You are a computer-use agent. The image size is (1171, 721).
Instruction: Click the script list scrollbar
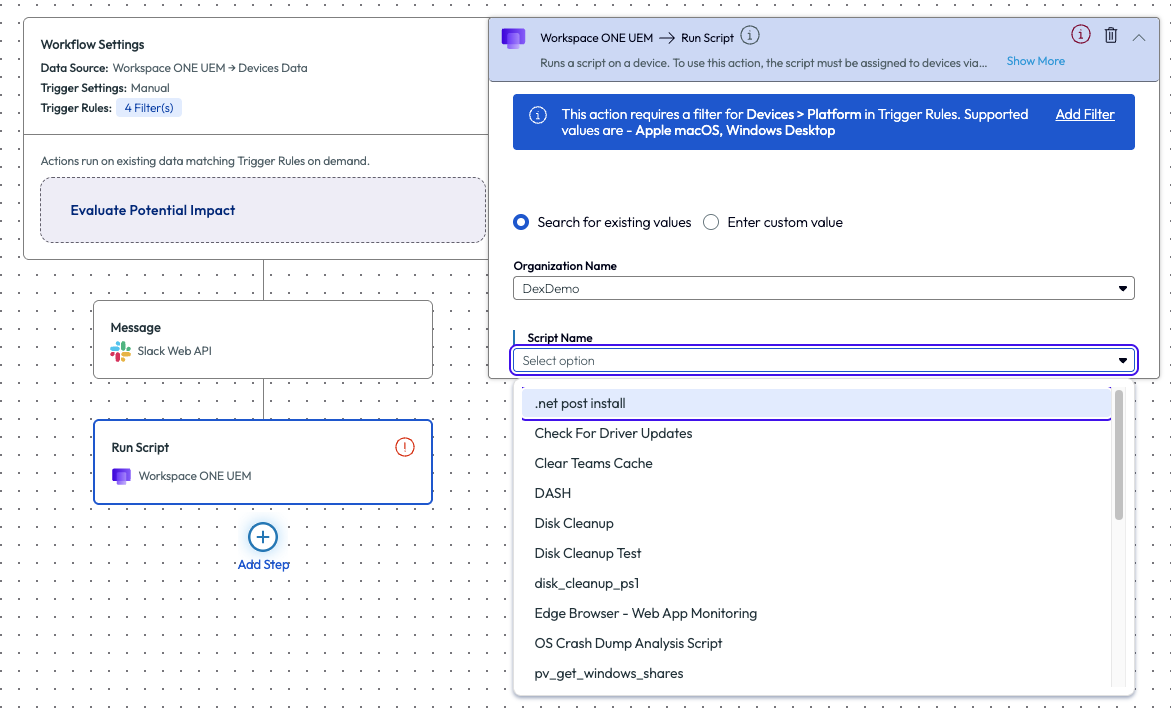(x=1118, y=456)
